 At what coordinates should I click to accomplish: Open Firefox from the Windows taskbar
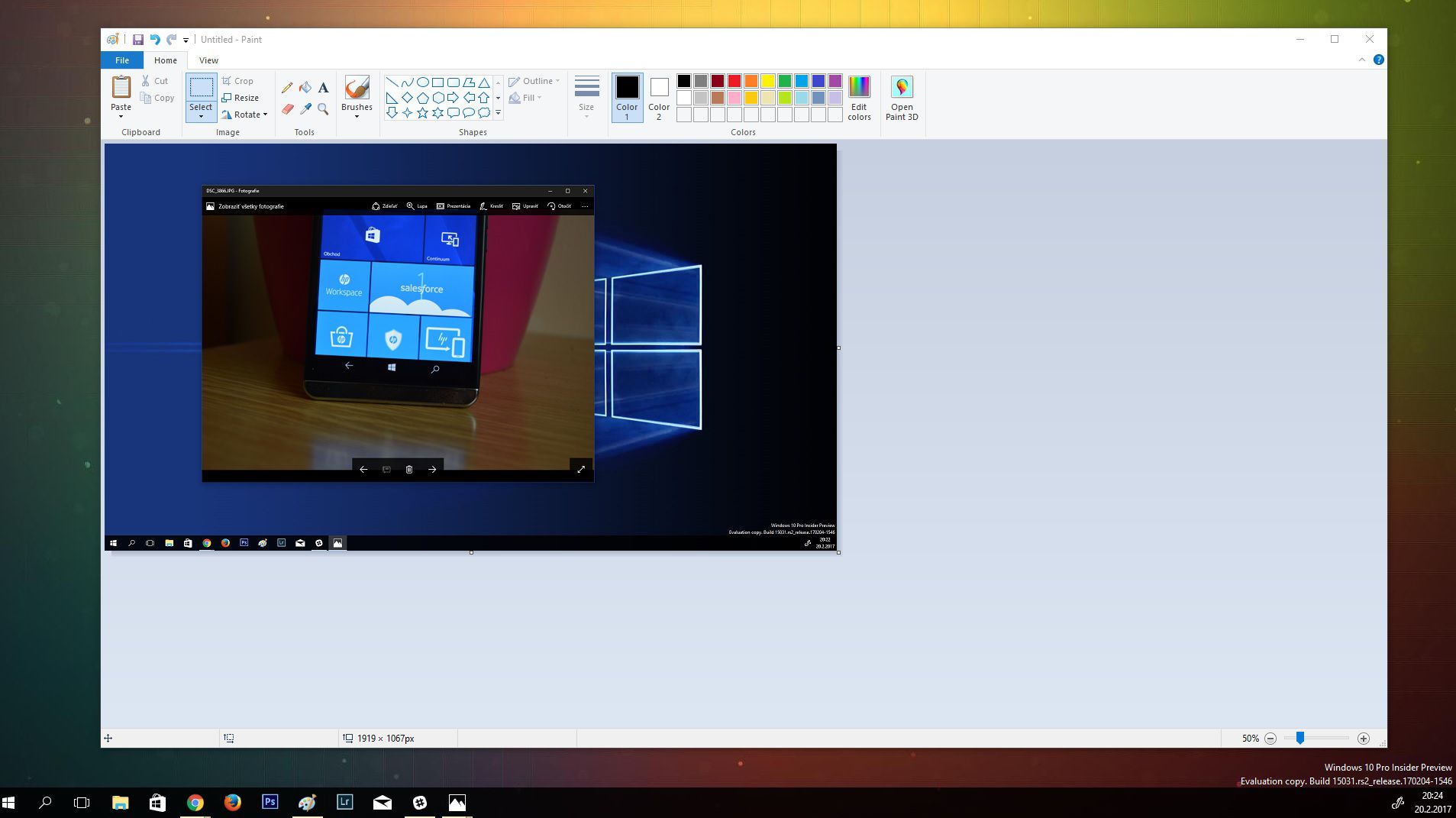(232, 802)
